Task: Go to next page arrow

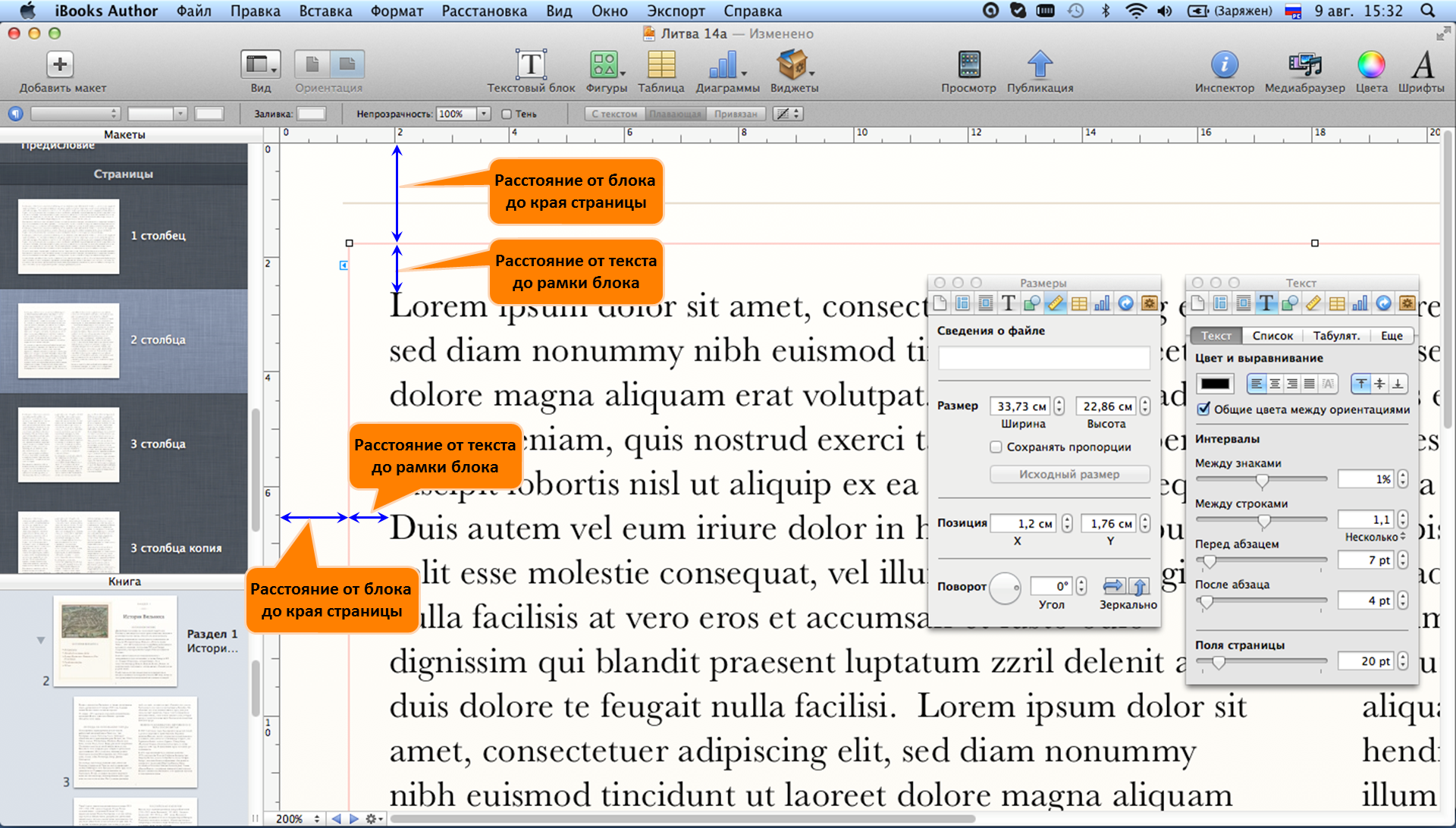Action: tap(353, 819)
